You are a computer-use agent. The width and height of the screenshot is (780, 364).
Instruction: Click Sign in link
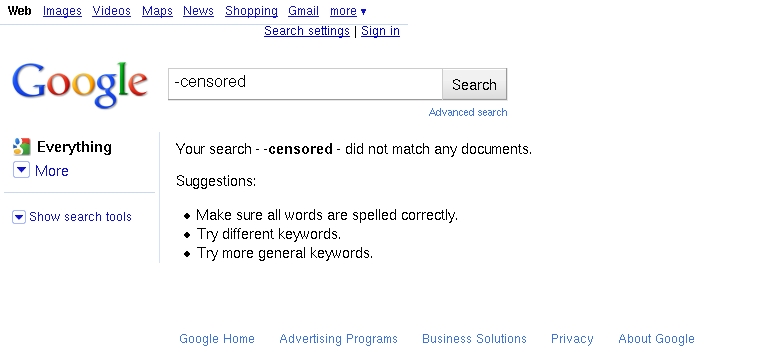[x=381, y=31]
